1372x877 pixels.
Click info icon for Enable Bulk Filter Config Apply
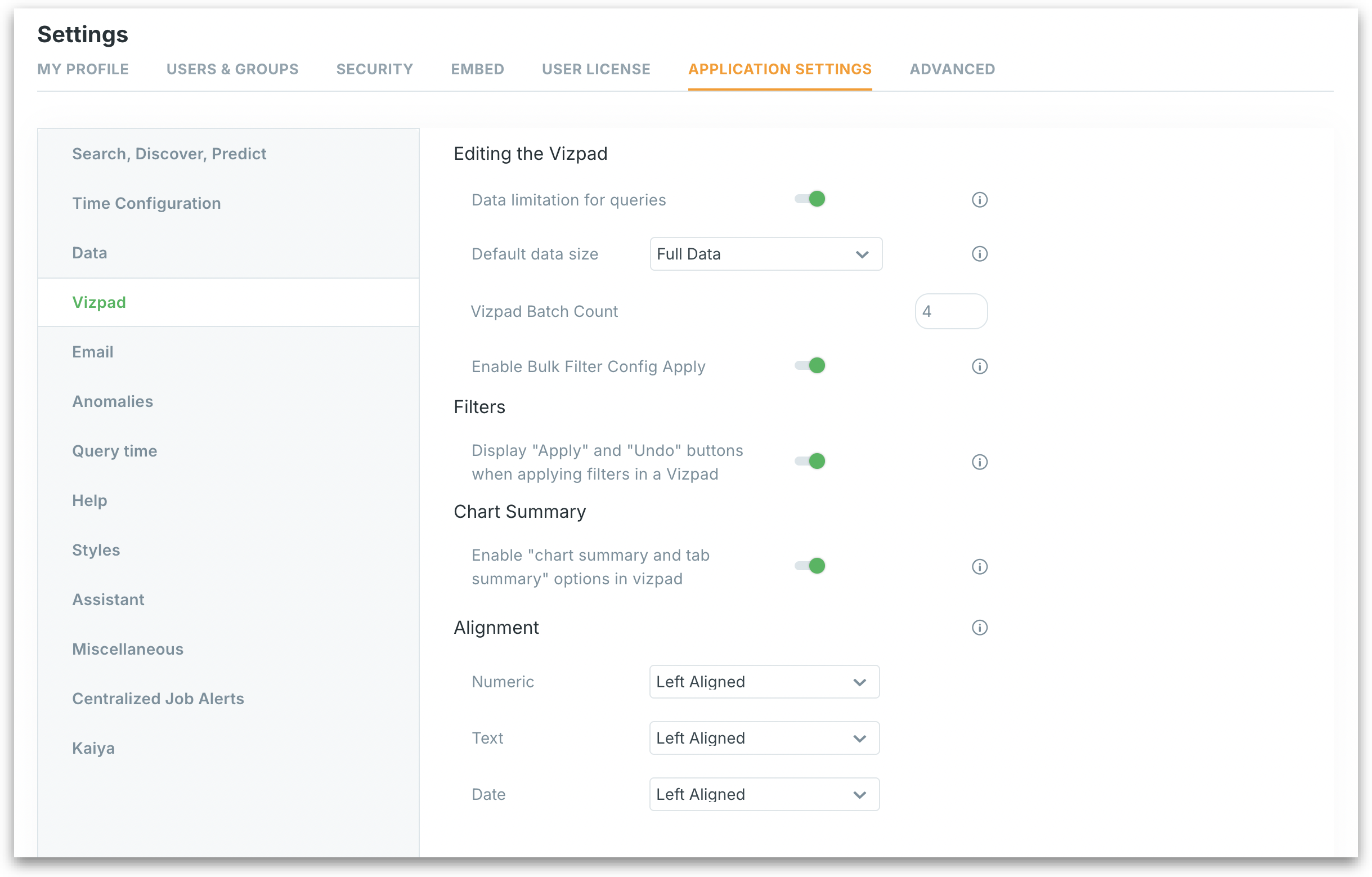[979, 366]
